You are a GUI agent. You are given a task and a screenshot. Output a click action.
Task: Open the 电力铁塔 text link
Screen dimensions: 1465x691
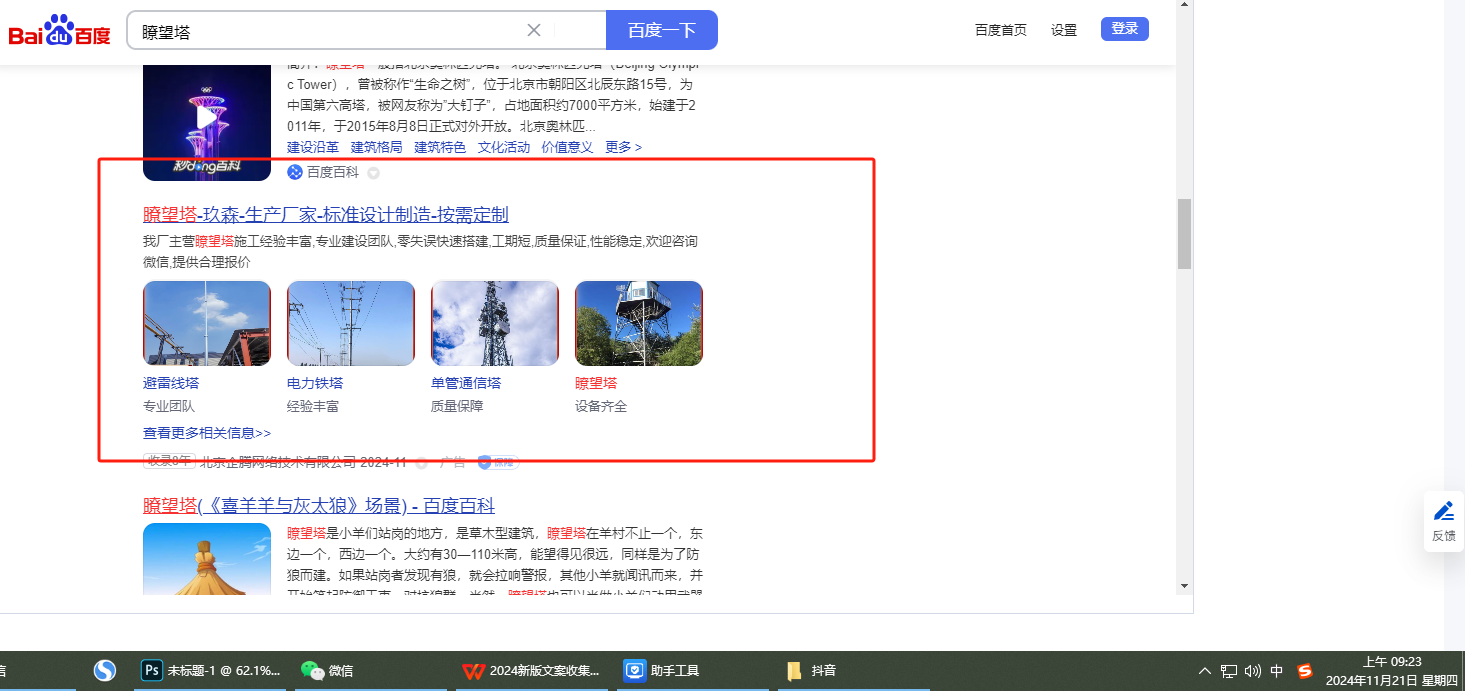pos(315,383)
